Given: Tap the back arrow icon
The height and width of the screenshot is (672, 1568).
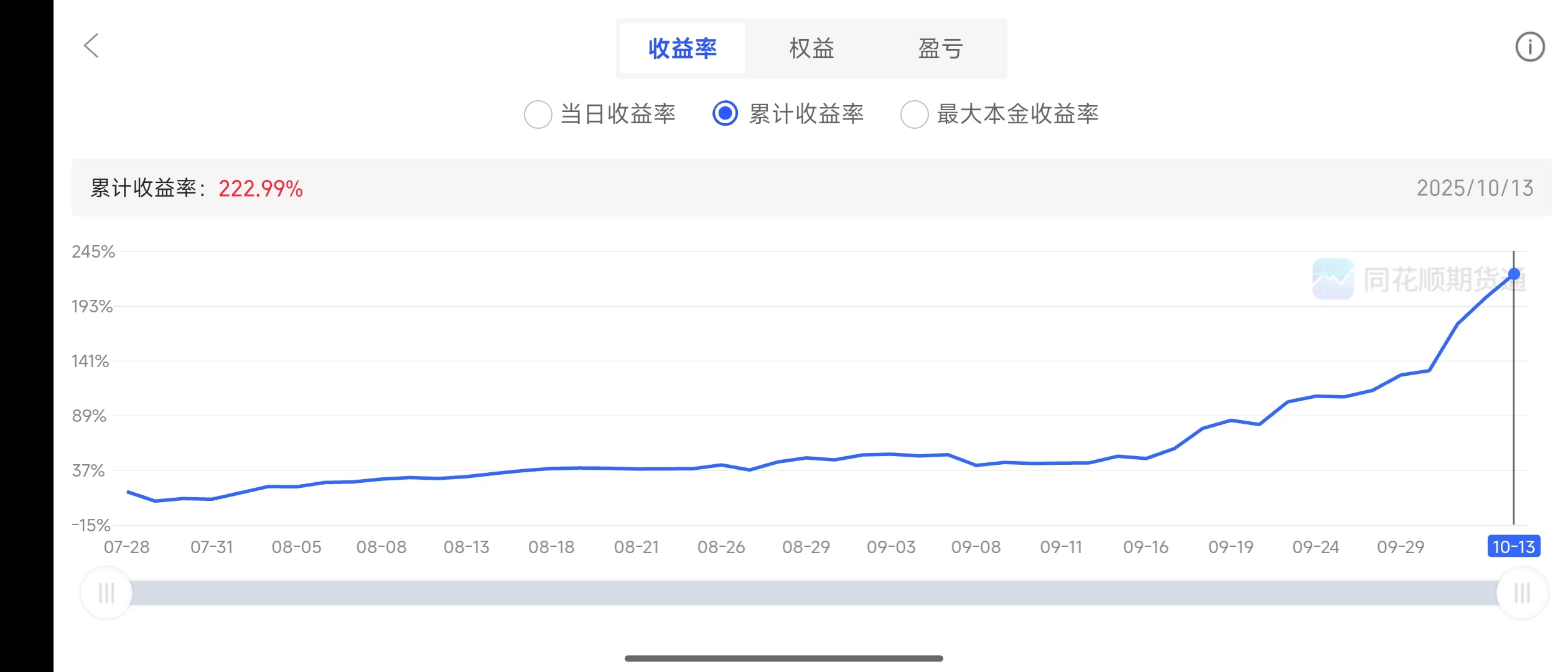Looking at the screenshot, I should [91, 45].
